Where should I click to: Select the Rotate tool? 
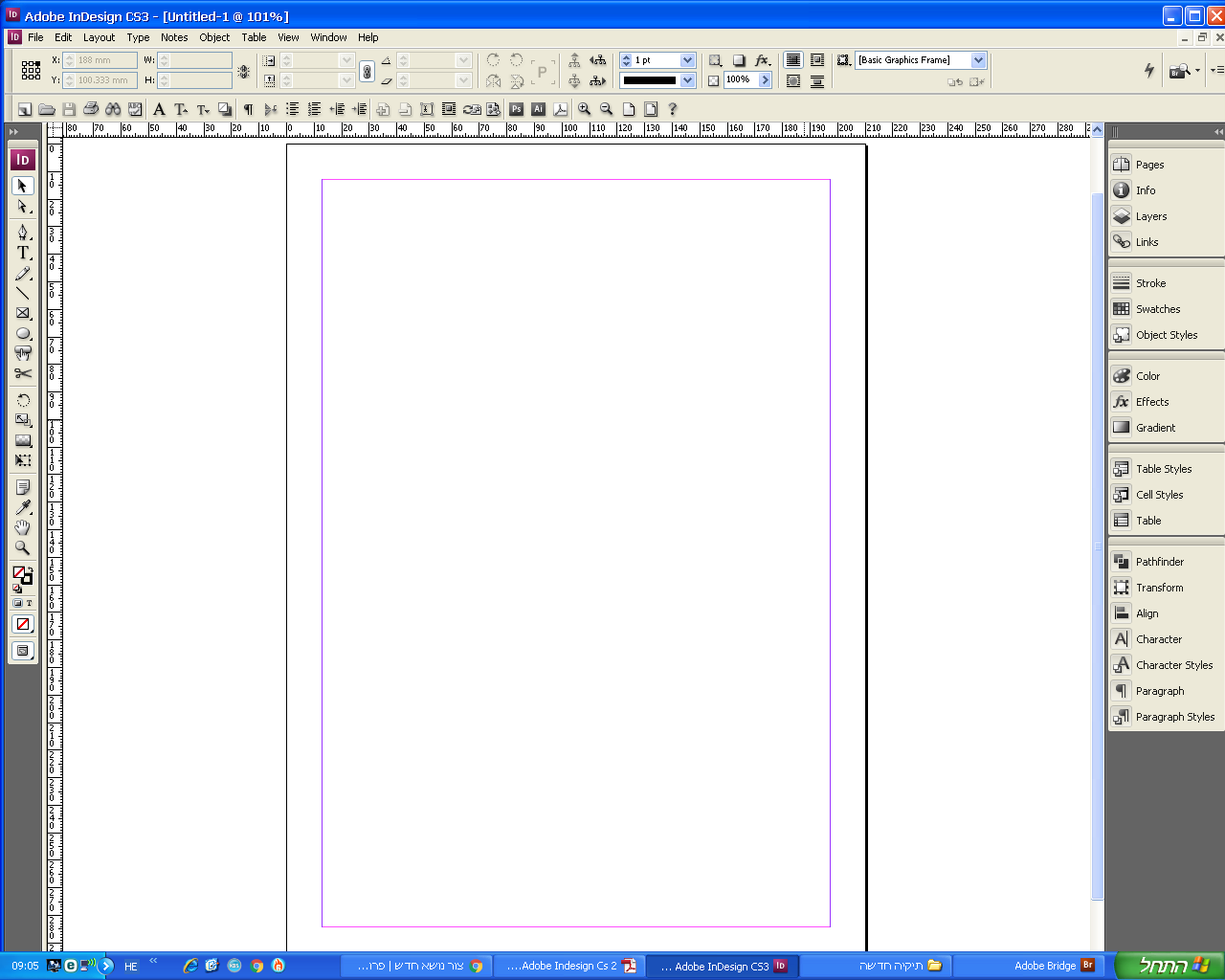[x=23, y=400]
